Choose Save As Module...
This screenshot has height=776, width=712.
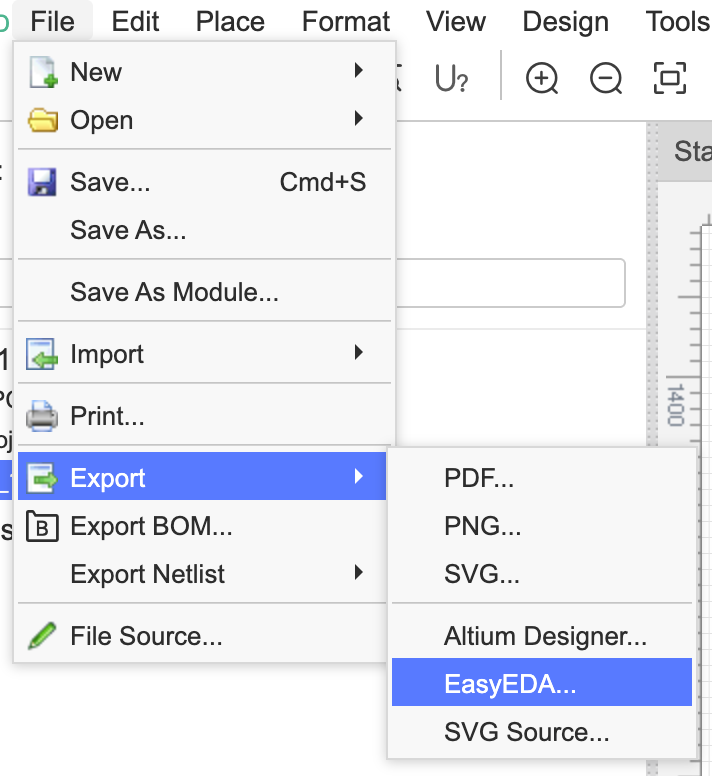click(174, 293)
